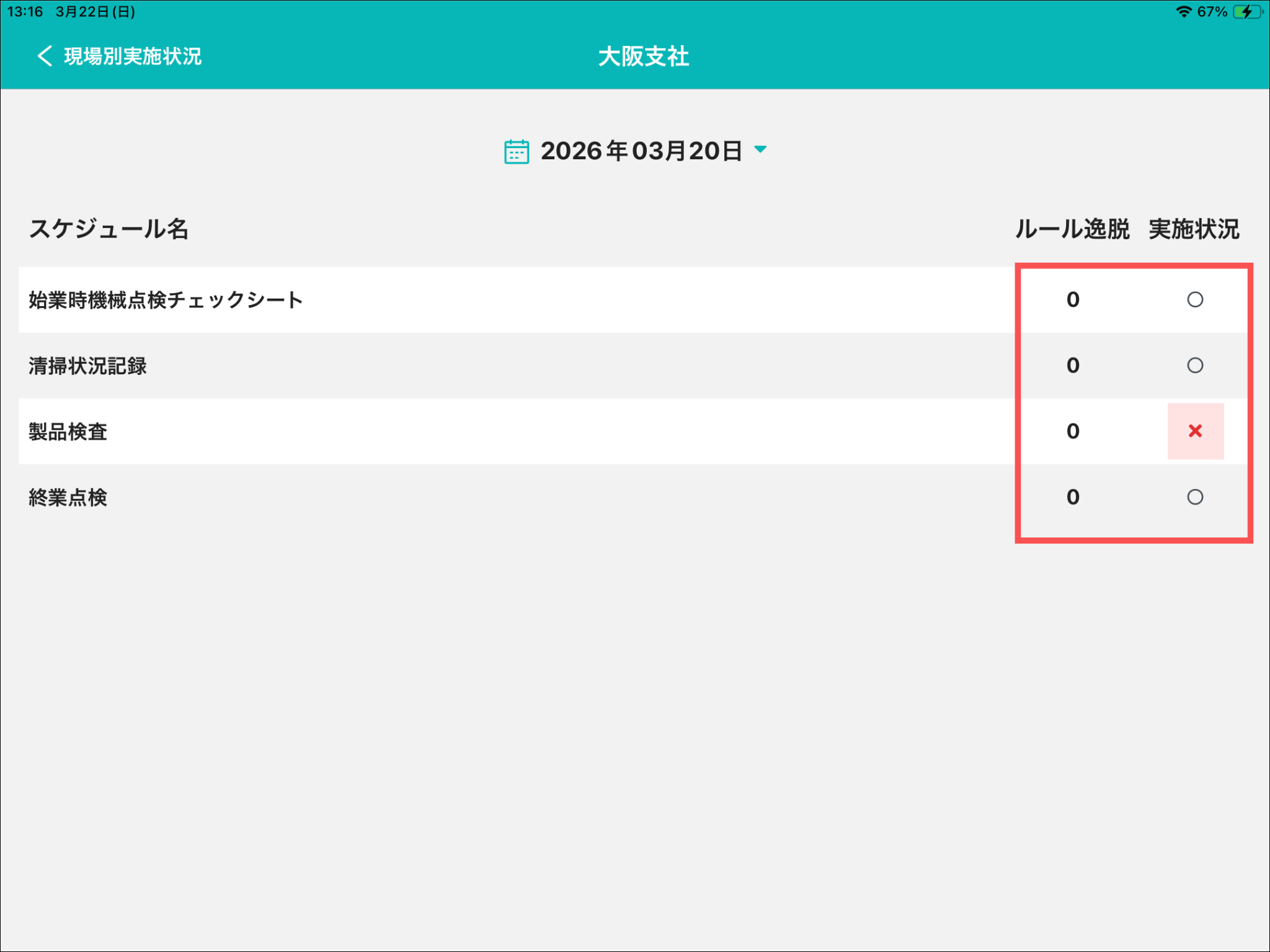Open the 2026年03月20日 date selector
Viewport: 1270px width, 952px height.
[641, 151]
